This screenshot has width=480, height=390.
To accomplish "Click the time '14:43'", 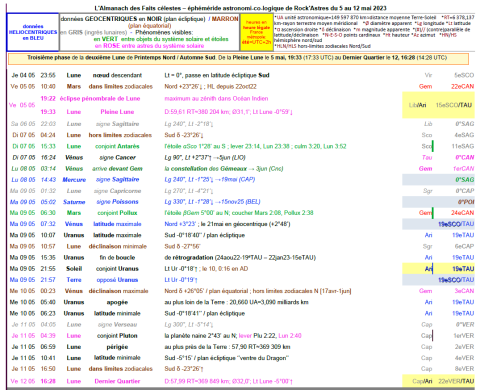I will tap(48, 180).
